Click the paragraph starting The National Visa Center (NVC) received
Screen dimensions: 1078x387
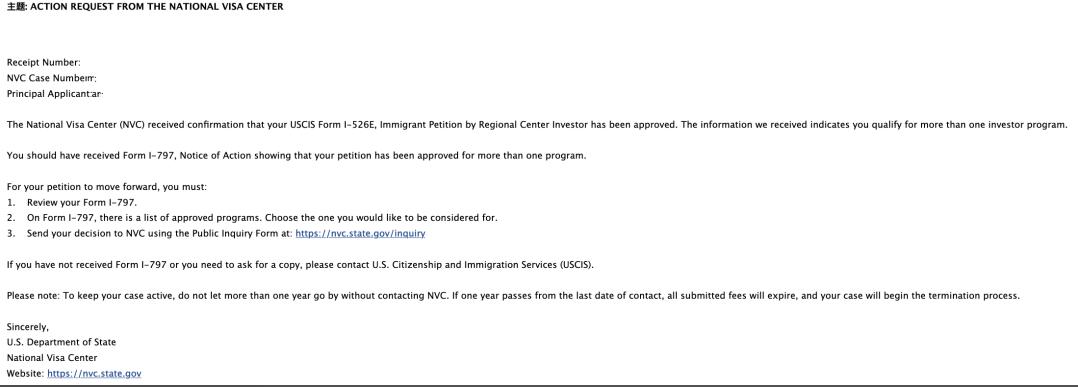coord(537,125)
